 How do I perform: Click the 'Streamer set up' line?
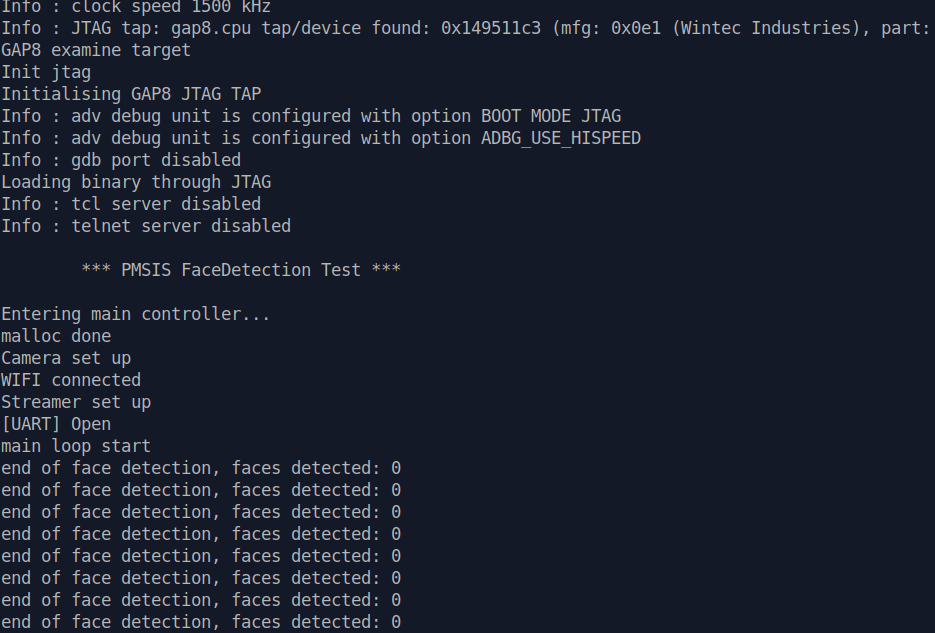pyautogui.click(x=76, y=402)
